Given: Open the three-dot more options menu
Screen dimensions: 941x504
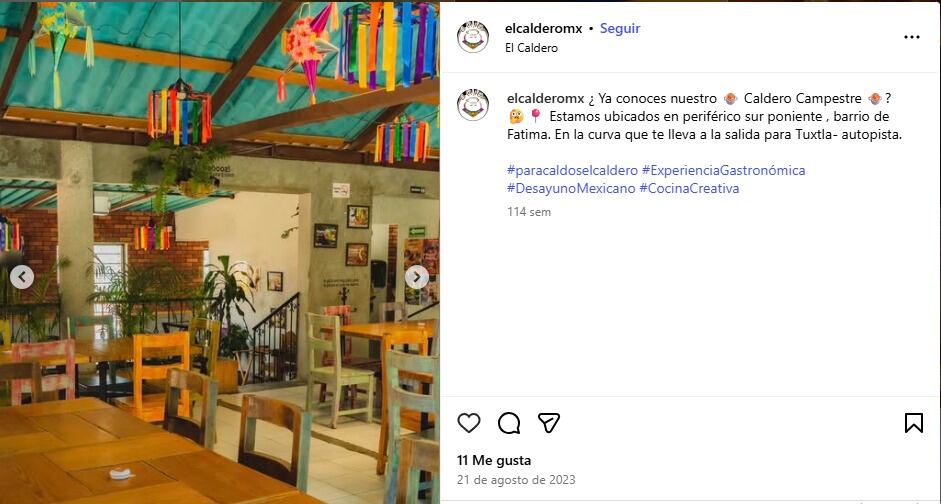Looking at the screenshot, I should click(912, 37).
